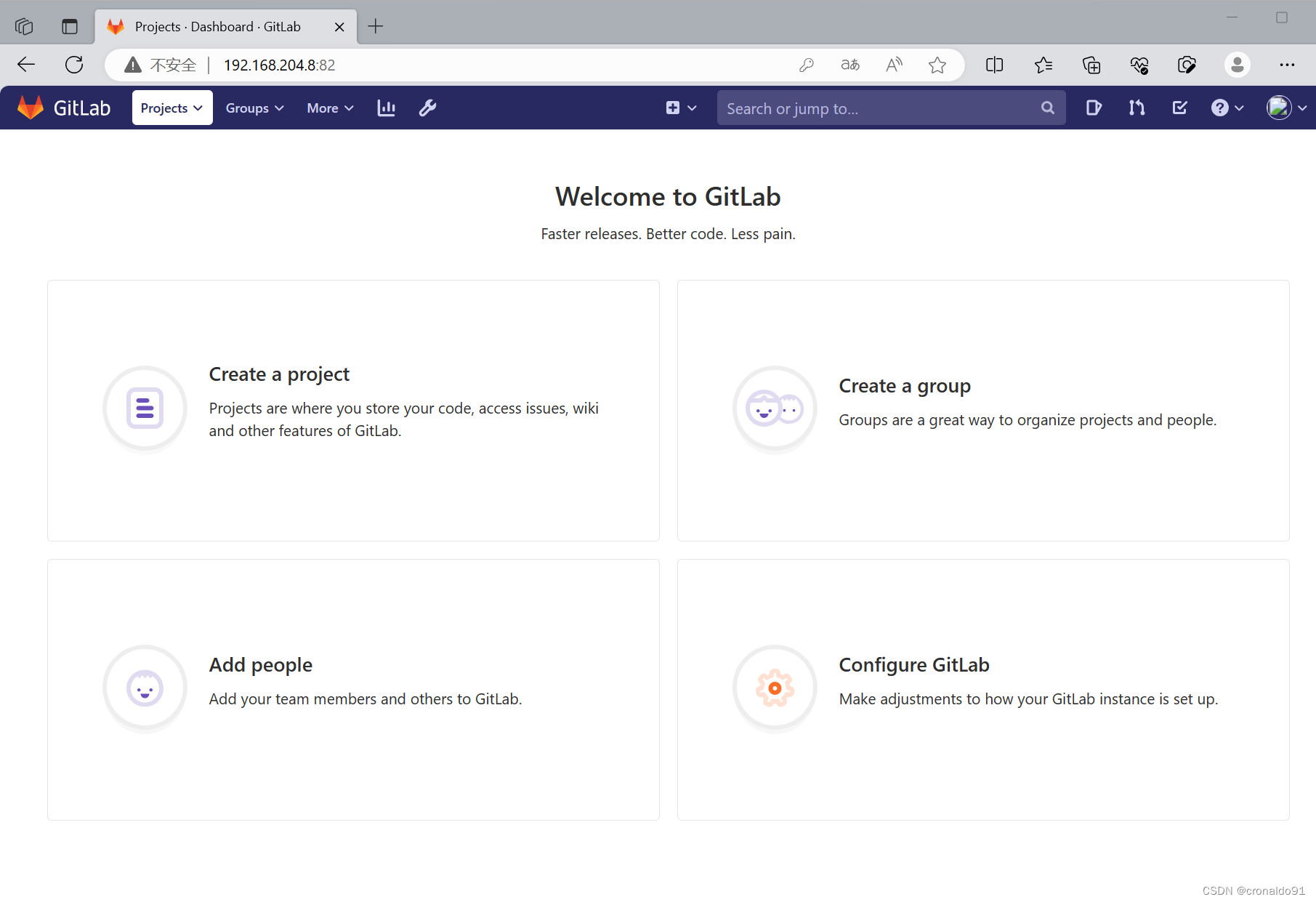
Task: Open the create new plus dropdown
Action: pos(681,108)
